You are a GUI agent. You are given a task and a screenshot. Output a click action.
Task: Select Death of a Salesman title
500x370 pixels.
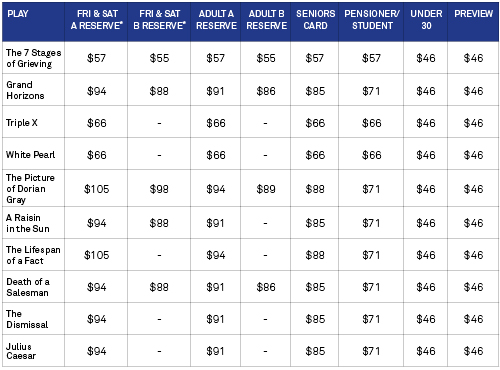[x=28, y=287]
